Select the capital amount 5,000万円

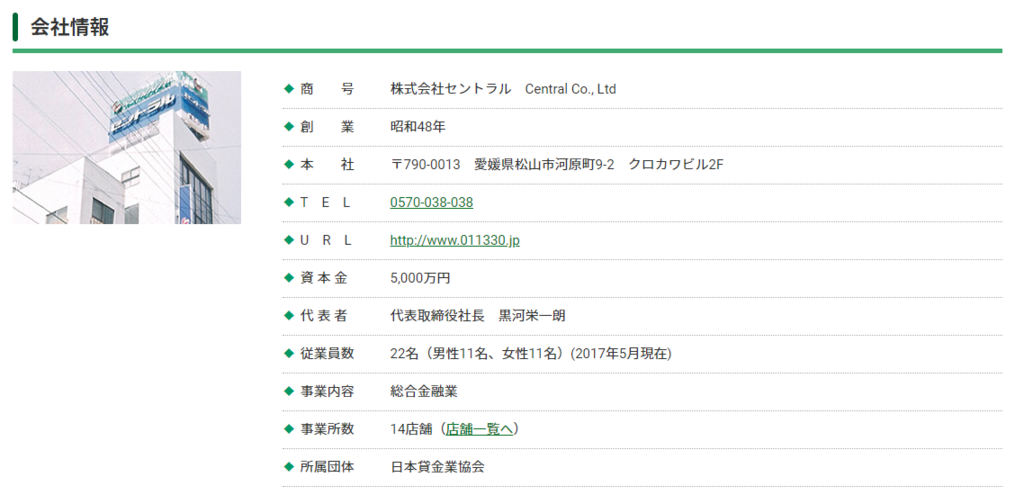(420, 278)
